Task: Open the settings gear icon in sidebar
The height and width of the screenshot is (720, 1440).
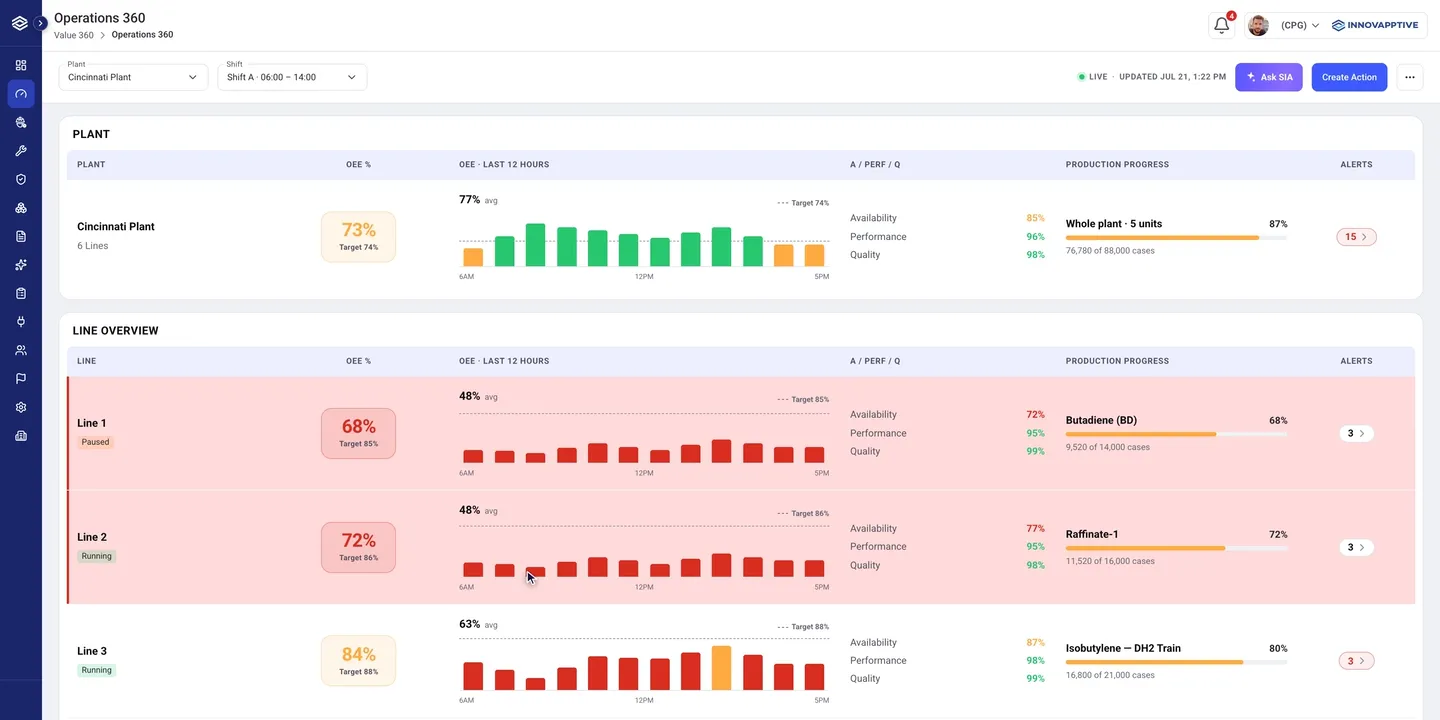Action: 21,407
